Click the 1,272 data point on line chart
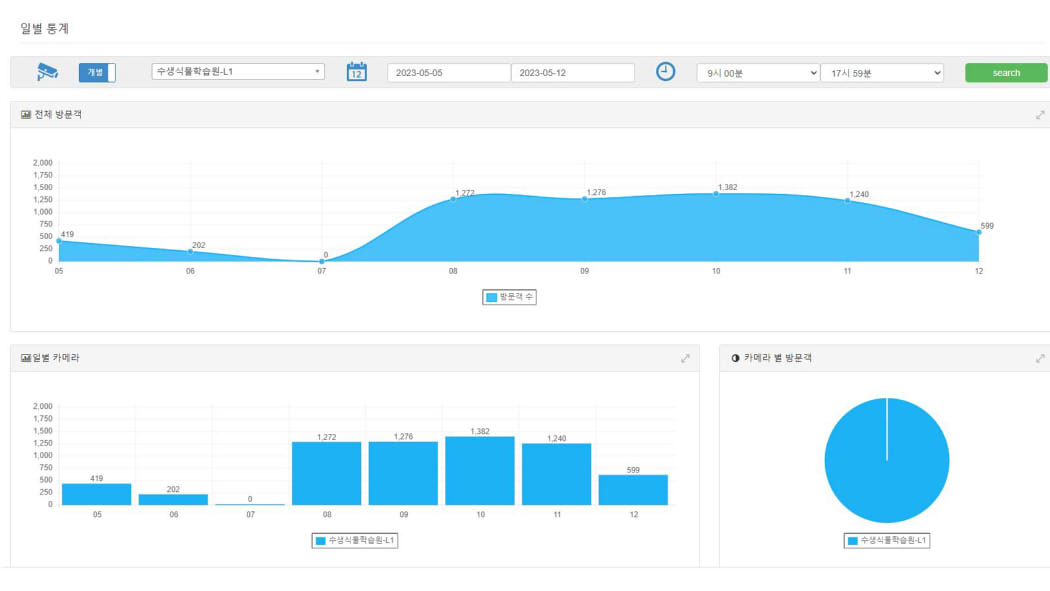1050x591 pixels. click(x=453, y=198)
